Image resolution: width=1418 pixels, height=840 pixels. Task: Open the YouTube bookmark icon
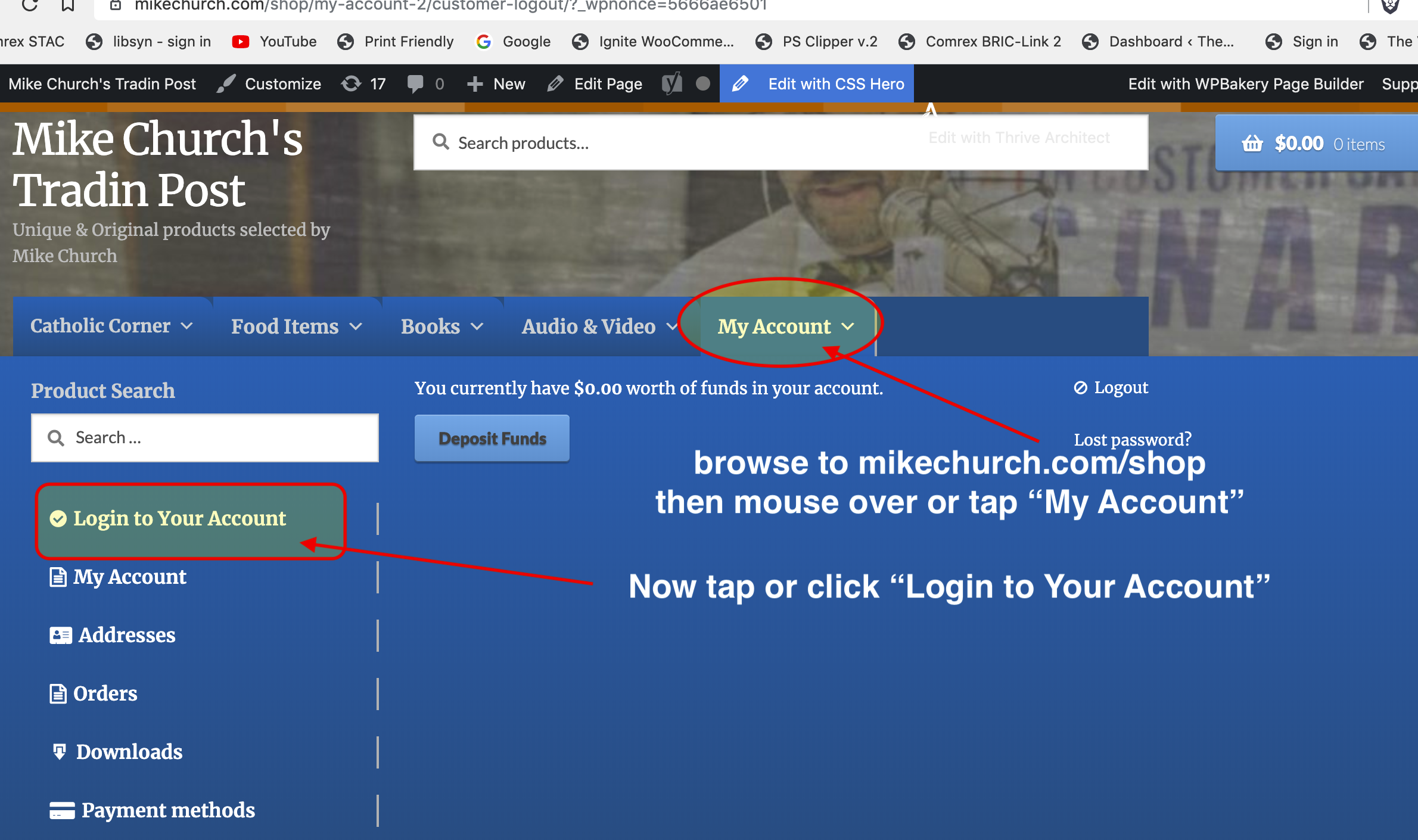(x=241, y=42)
